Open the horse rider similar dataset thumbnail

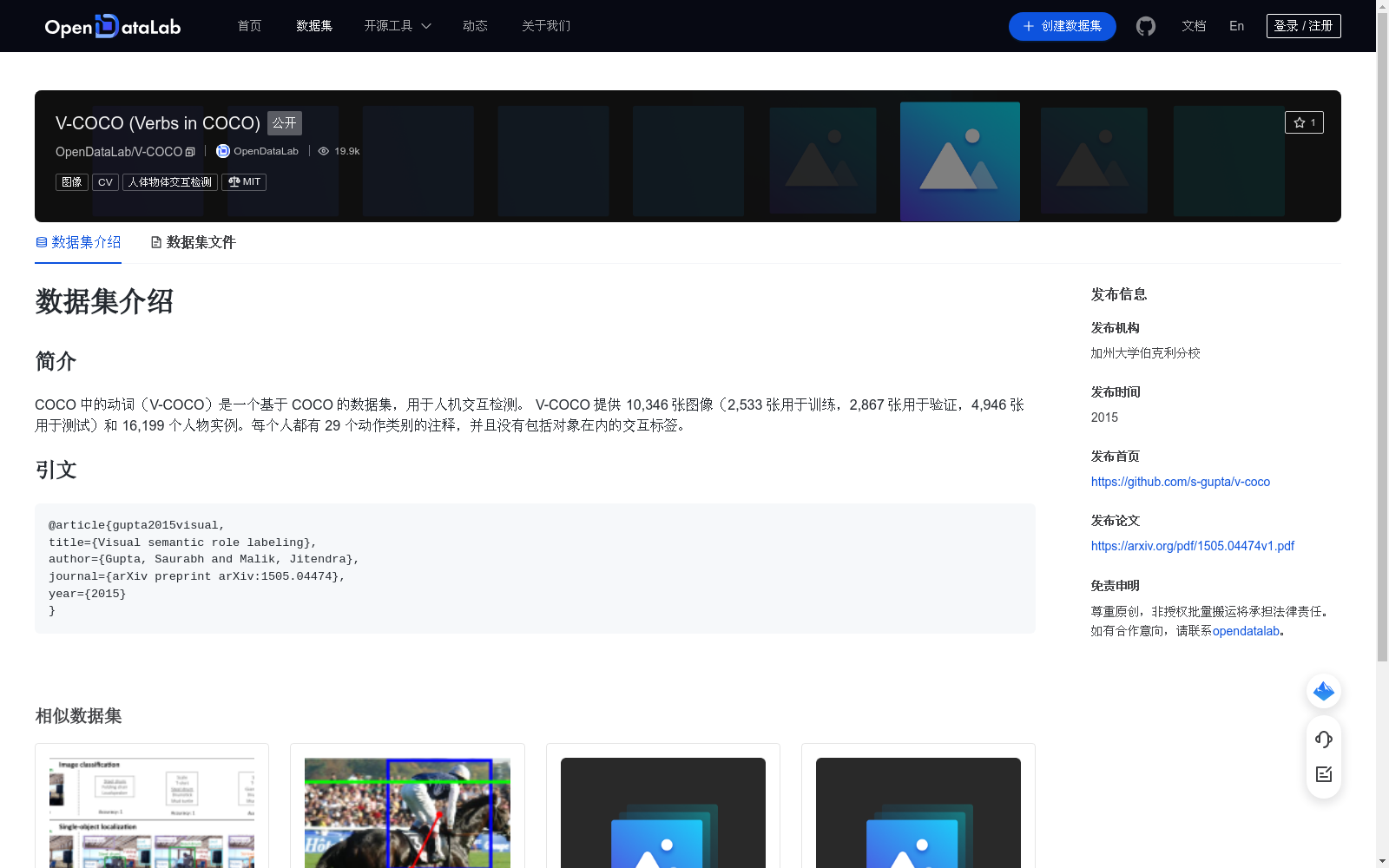[407, 812]
